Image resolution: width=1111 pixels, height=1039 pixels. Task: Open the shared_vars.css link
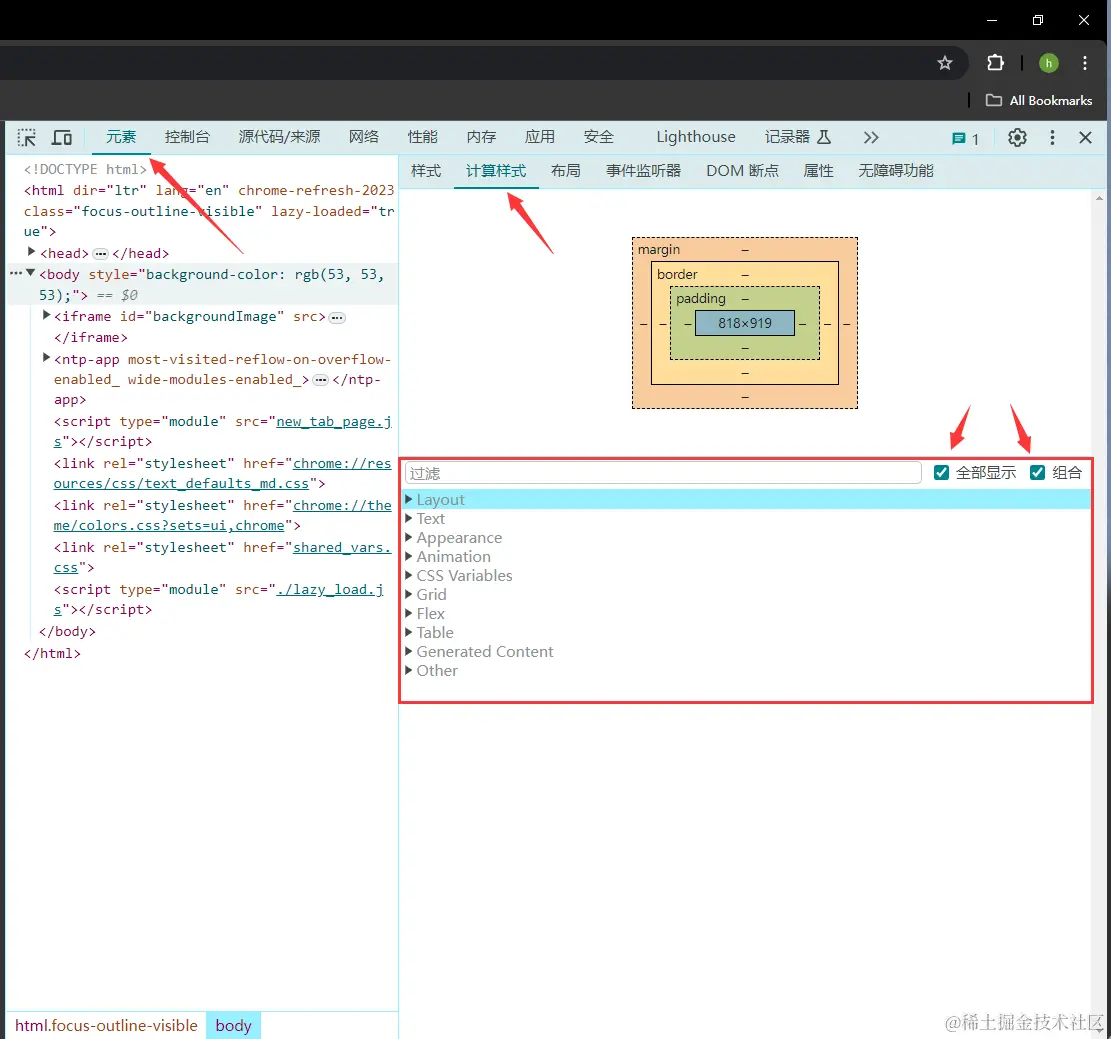[342, 548]
